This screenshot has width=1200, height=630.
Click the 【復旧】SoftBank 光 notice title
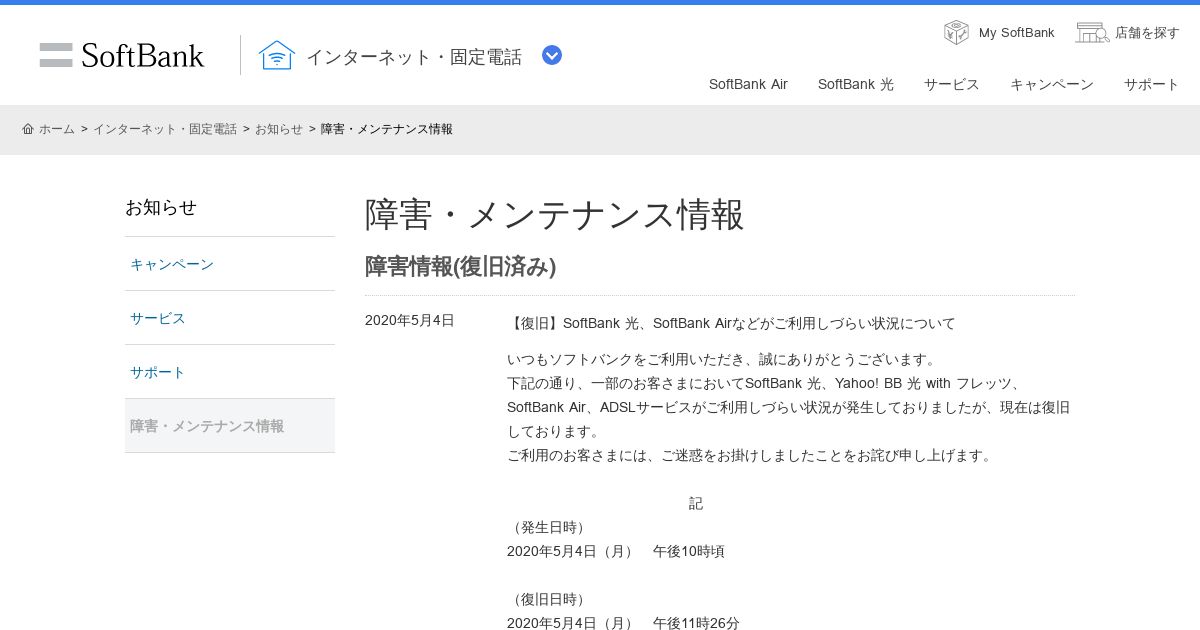(x=731, y=323)
